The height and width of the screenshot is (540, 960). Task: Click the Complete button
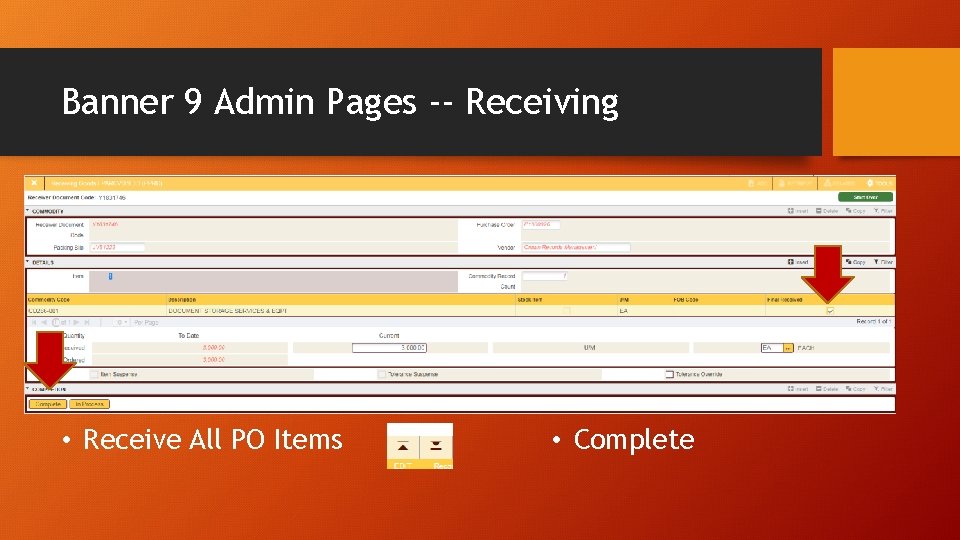coord(48,404)
